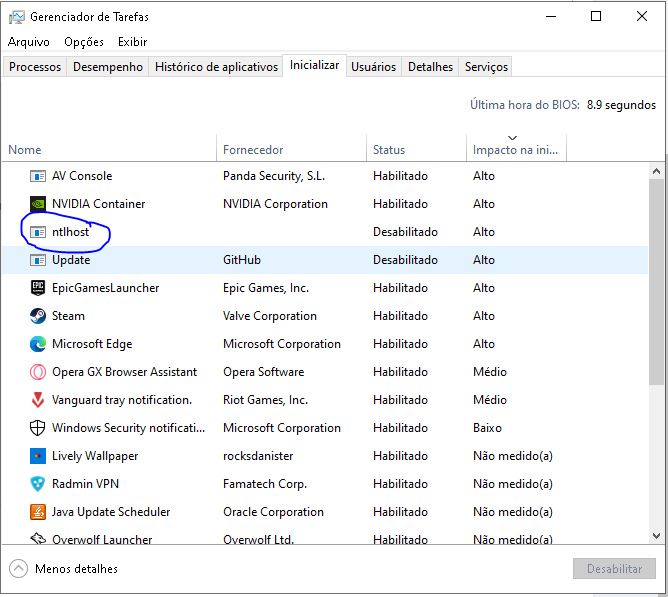668x597 pixels.
Task: Select Opera GX Browser Assistant name
Action: pyautogui.click(x=124, y=372)
